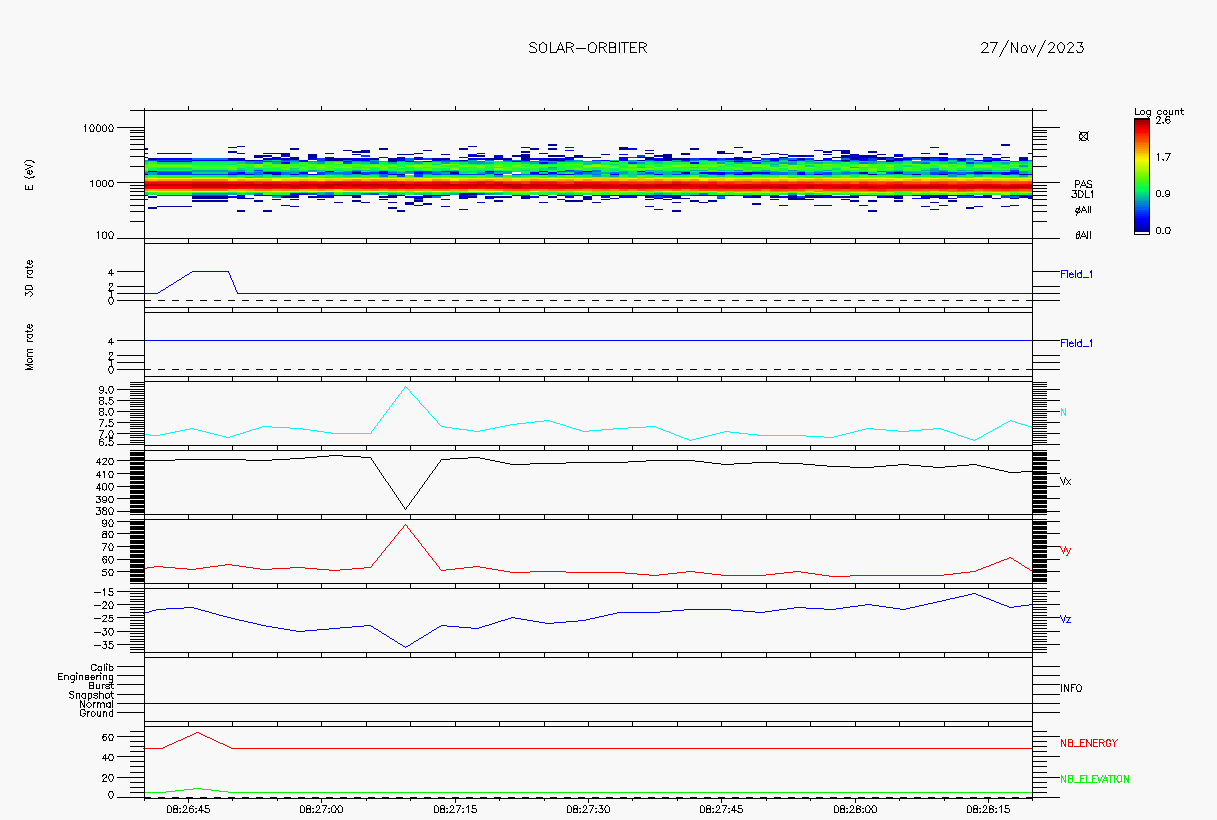
Task: Click the 1.7 color scale value
Action: click(x=1163, y=157)
